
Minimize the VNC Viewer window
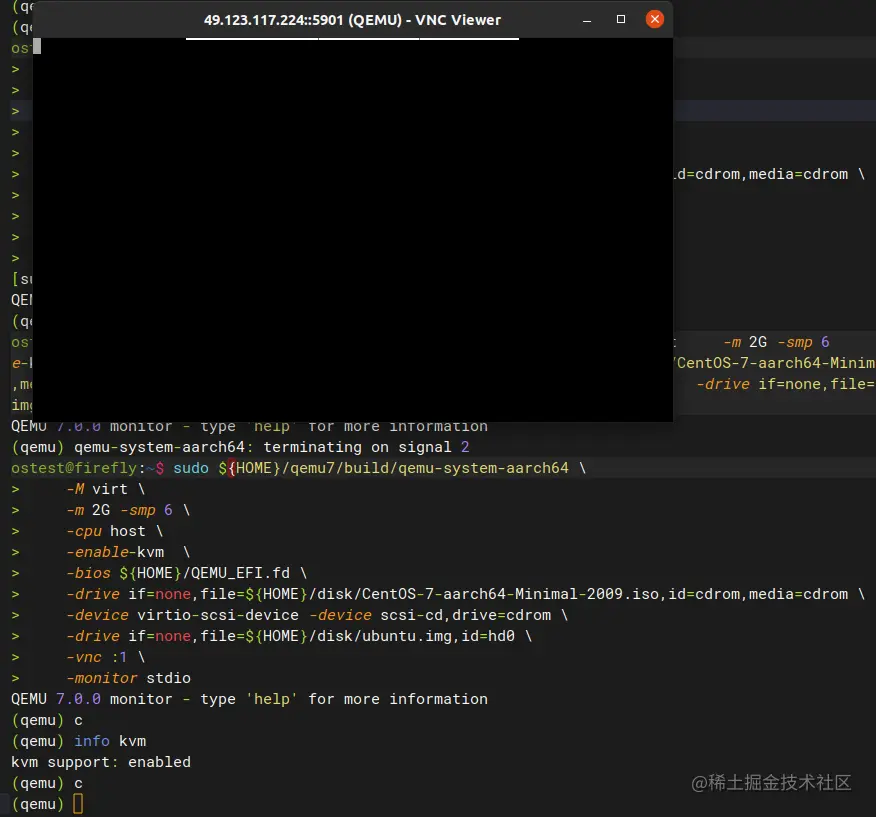[587, 20]
